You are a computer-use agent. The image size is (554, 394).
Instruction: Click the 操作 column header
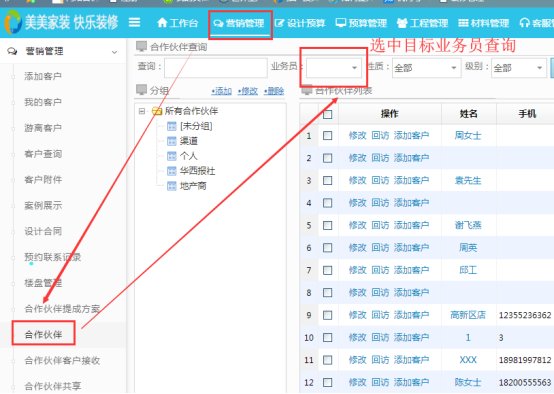(x=389, y=114)
